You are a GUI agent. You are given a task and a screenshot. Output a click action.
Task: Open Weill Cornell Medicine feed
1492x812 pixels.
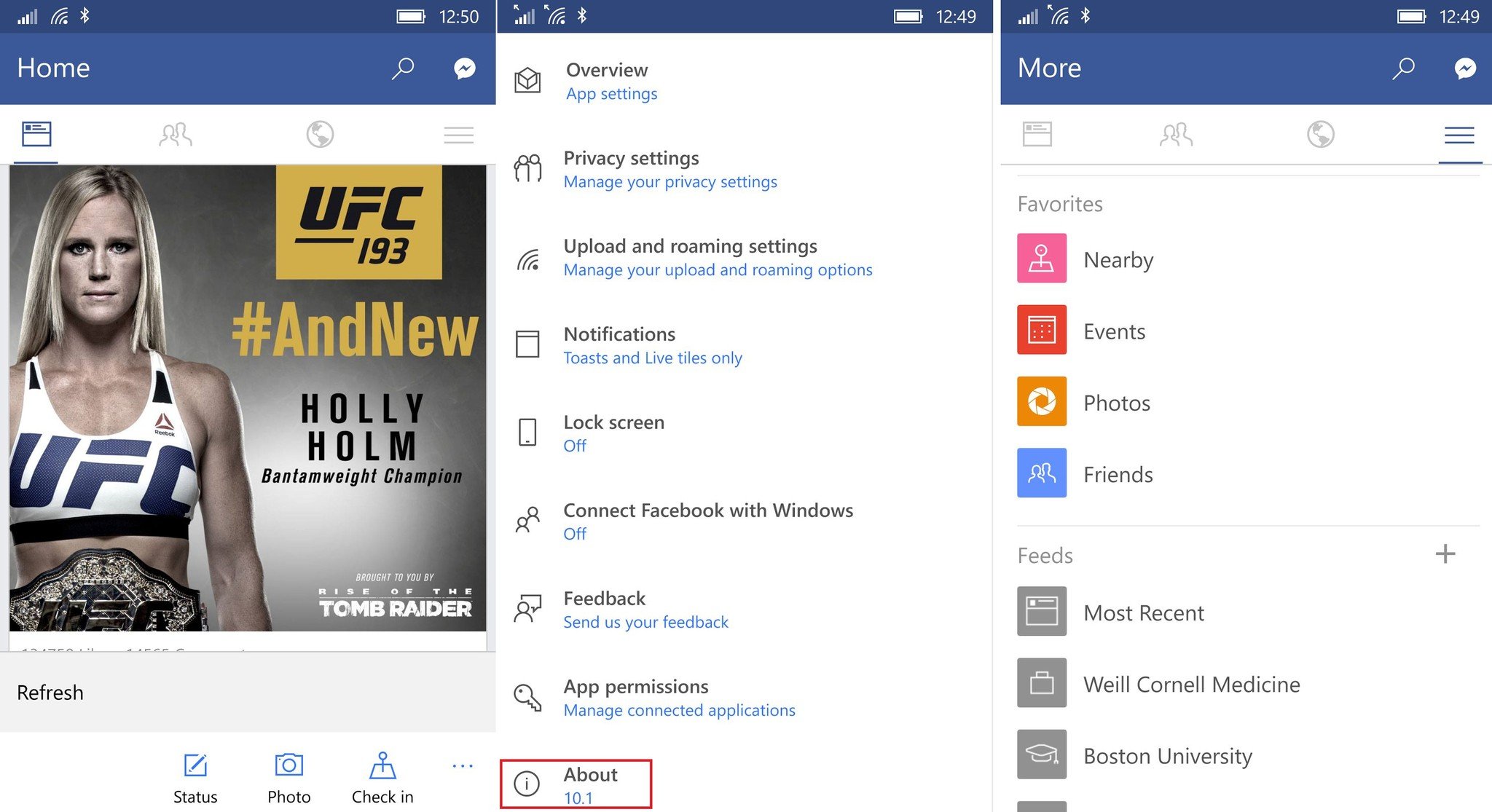tap(1191, 684)
